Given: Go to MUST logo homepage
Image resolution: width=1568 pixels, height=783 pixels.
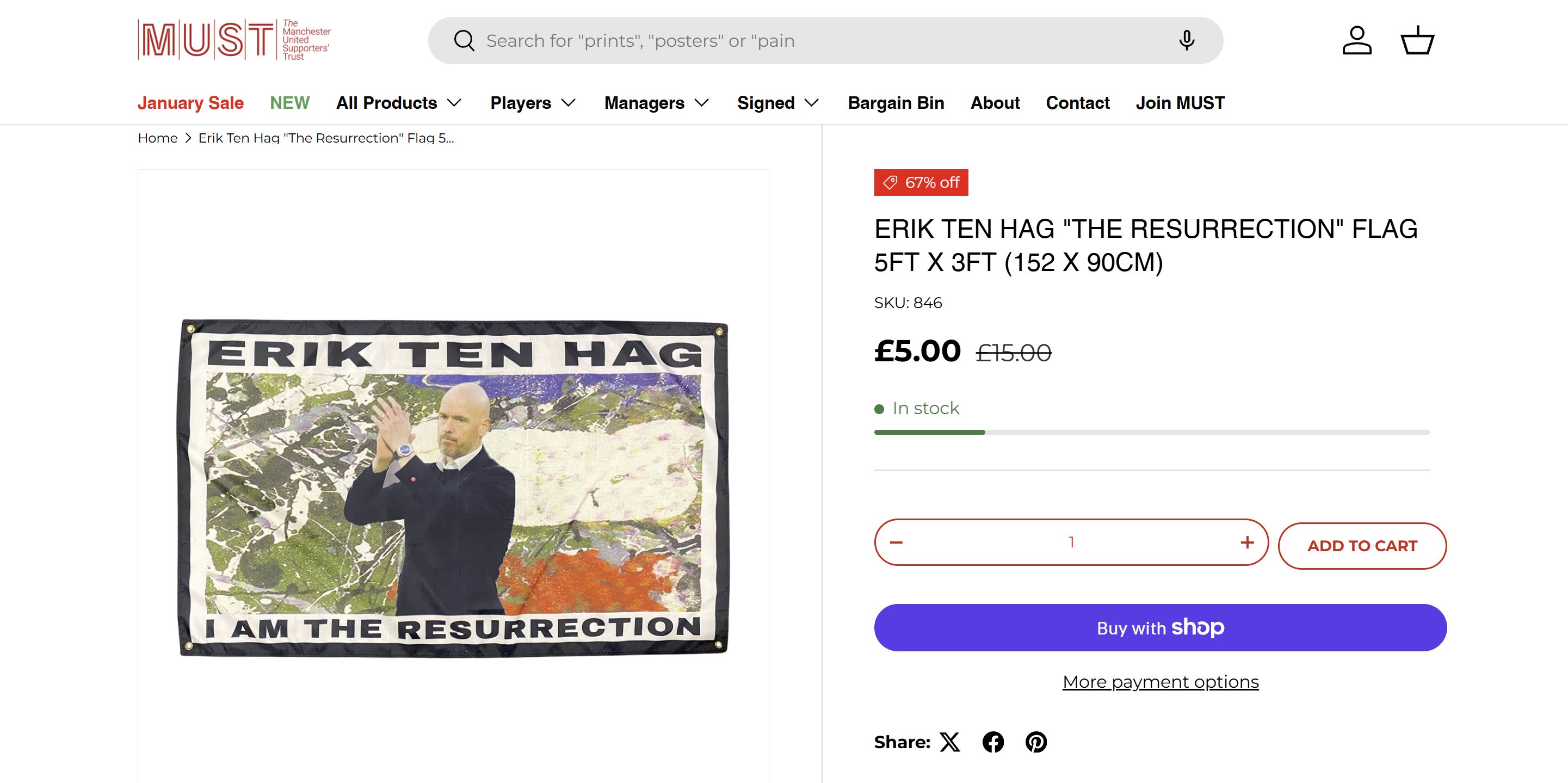Looking at the screenshot, I should 234,40.
